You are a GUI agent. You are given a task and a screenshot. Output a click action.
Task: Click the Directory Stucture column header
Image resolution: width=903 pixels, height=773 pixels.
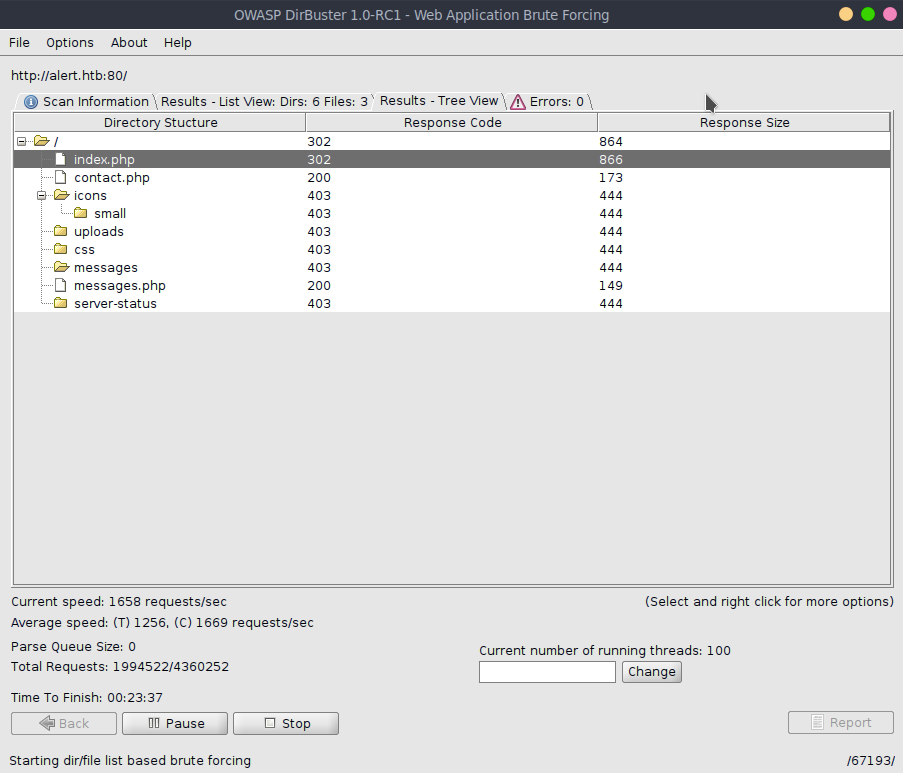click(160, 123)
